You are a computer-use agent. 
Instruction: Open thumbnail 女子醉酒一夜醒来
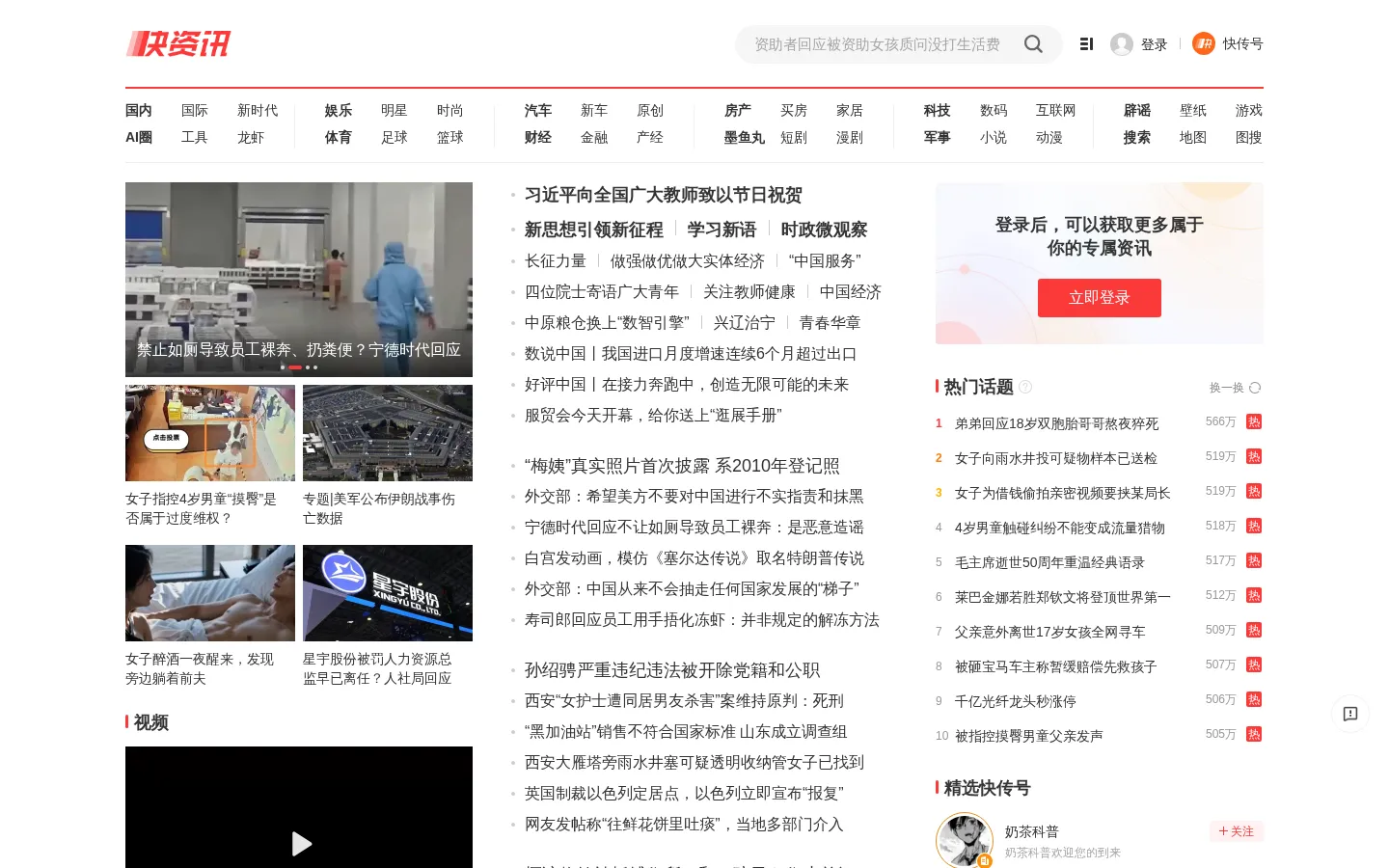(x=210, y=593)
